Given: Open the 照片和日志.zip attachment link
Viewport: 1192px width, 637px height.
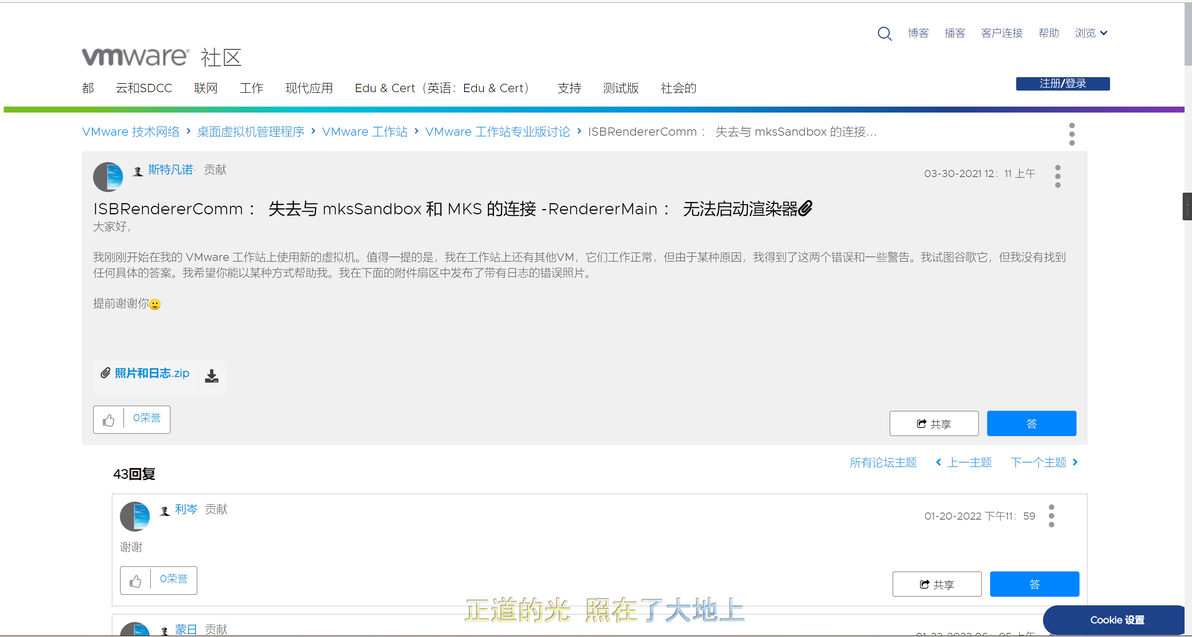Looking at the screenshot, I should [152, 373].
